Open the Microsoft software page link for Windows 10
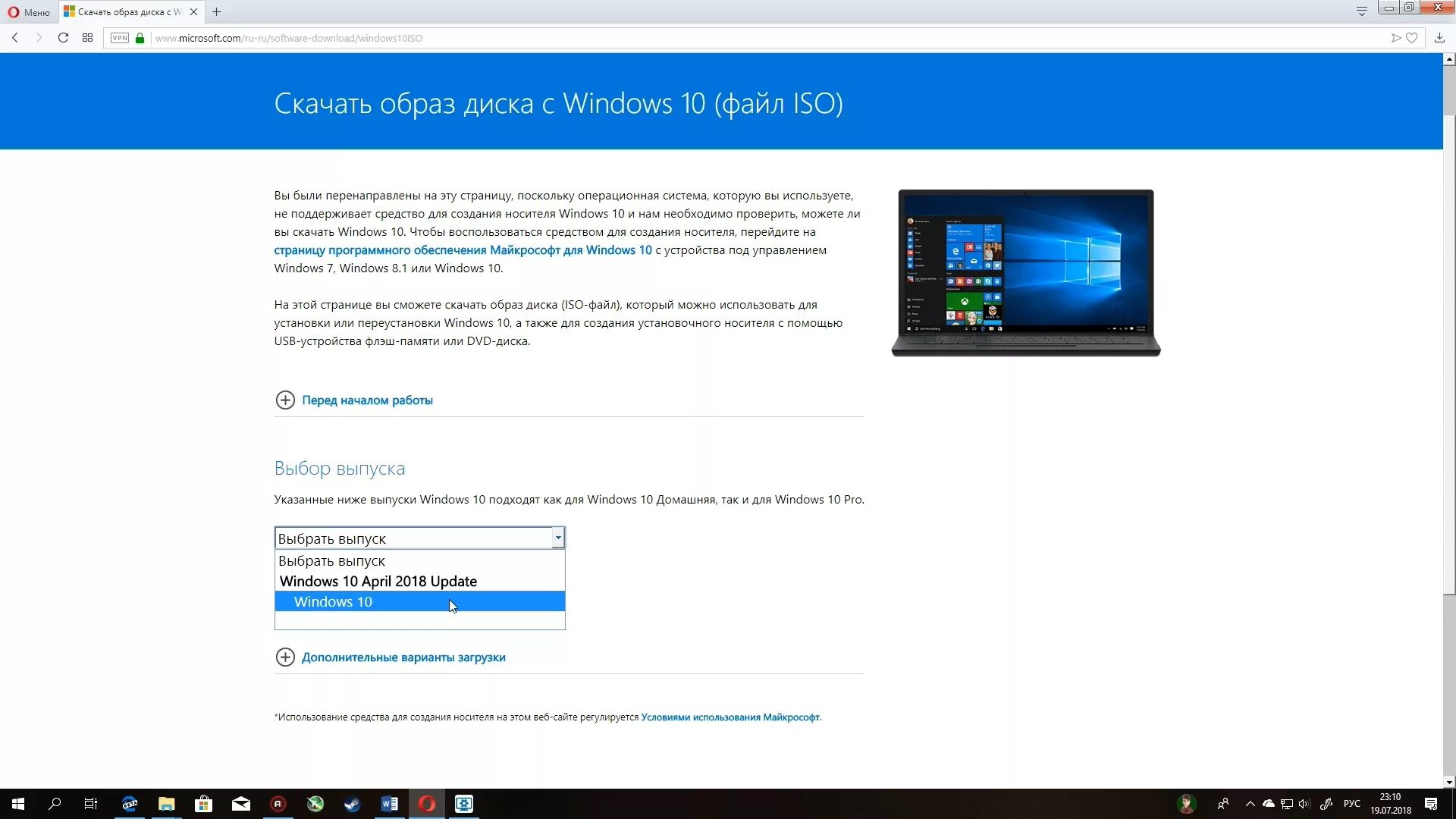The height and width of the screenshot is (819, 1456). click(x=463, y=250)
